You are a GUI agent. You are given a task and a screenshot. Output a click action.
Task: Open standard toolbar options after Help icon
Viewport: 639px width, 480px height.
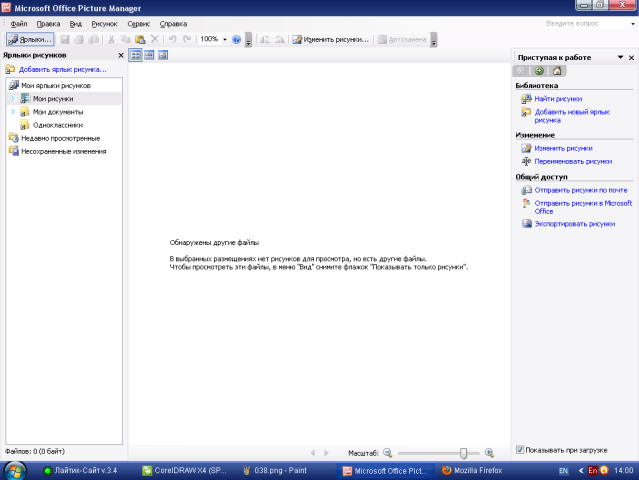248,40
